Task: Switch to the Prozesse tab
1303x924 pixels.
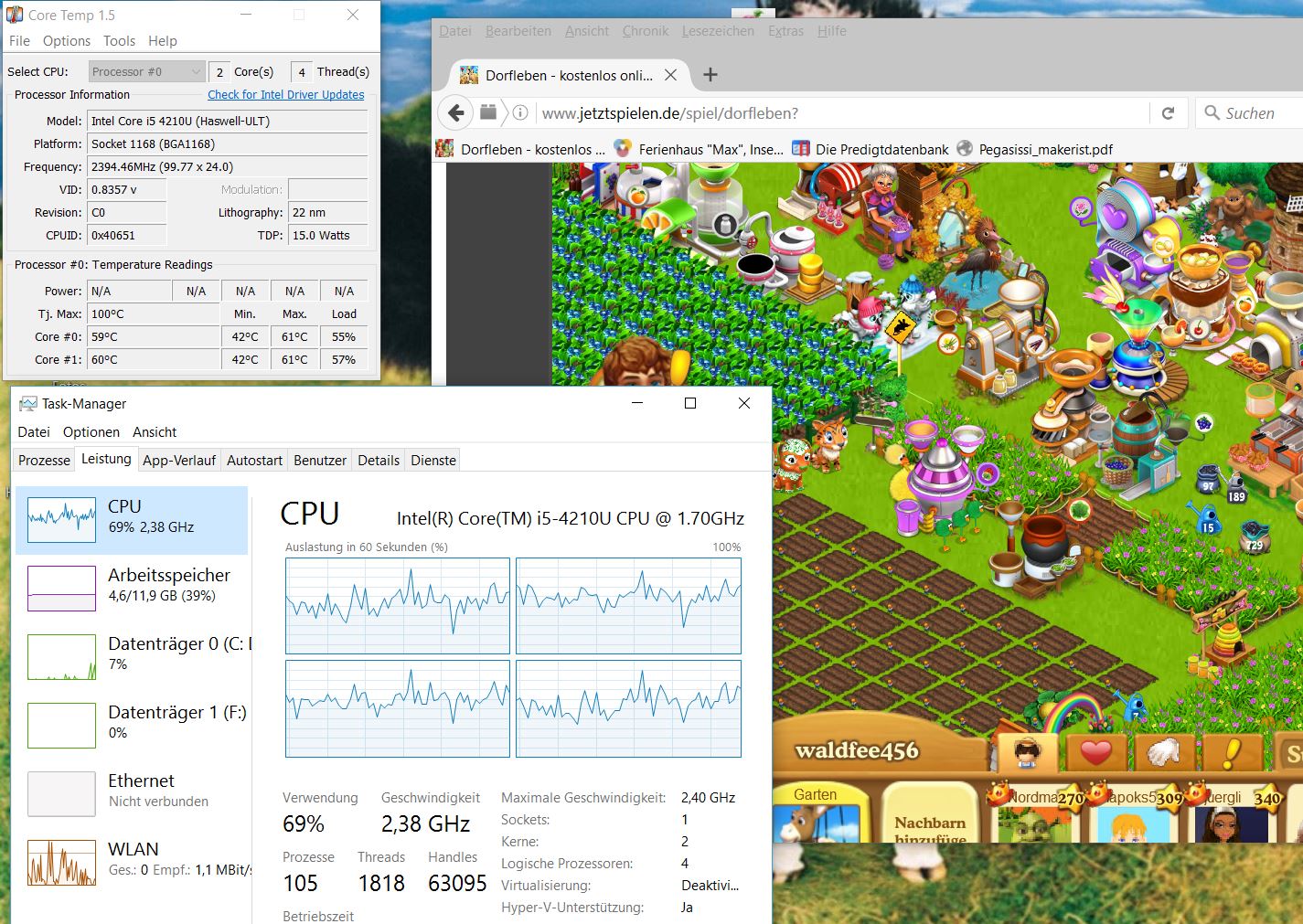Action: 44,460
